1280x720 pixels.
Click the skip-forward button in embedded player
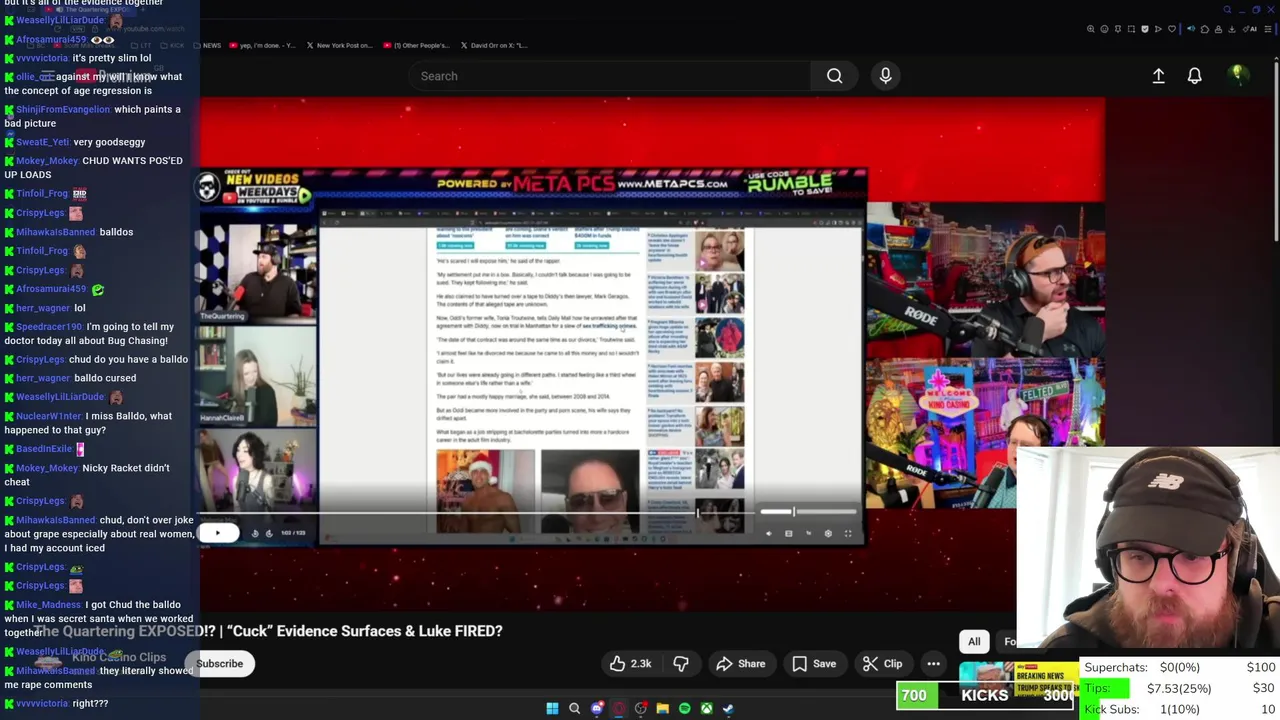point(269,533)
